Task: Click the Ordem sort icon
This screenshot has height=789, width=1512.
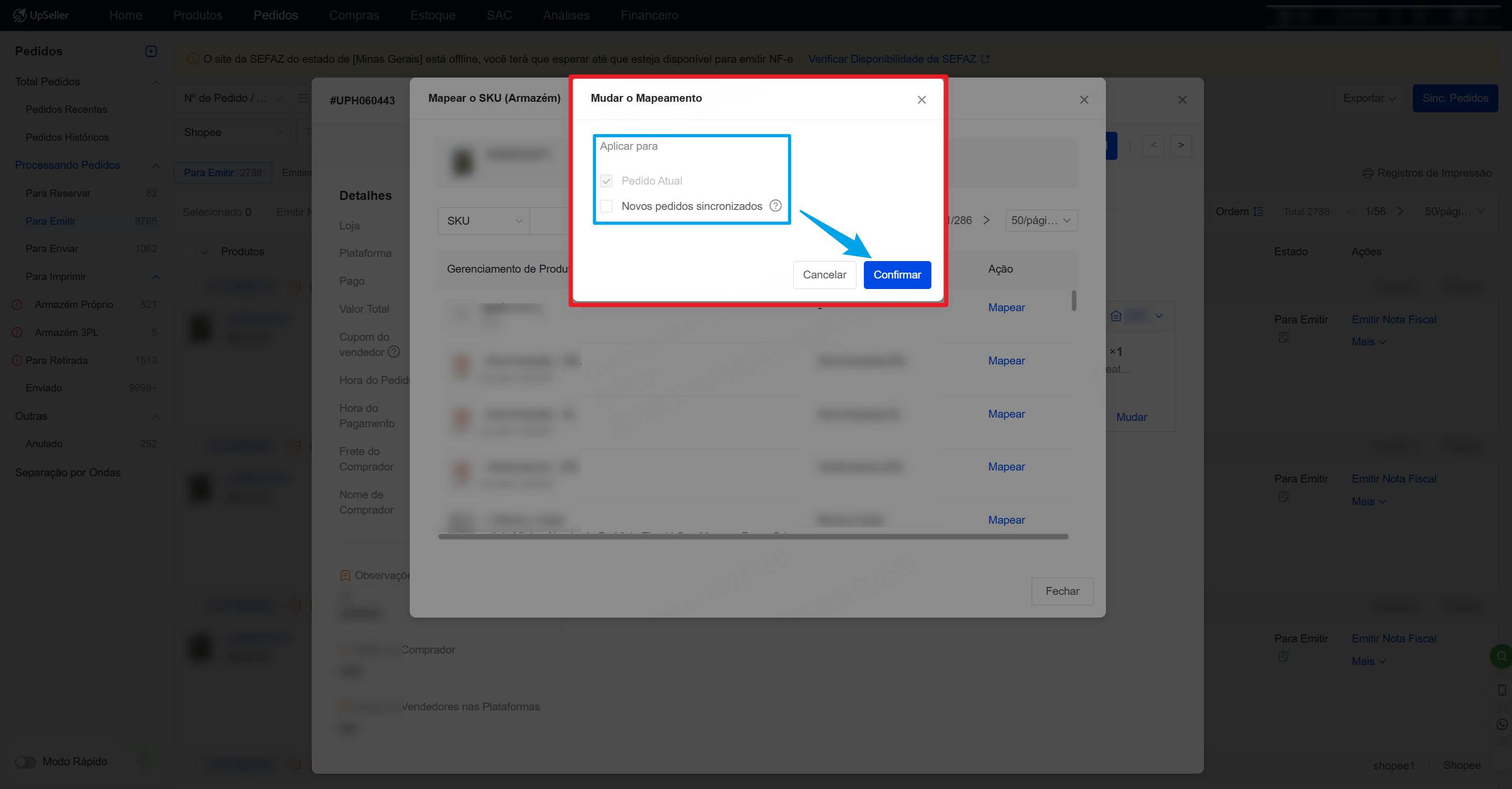Action: pos(1258,211)
